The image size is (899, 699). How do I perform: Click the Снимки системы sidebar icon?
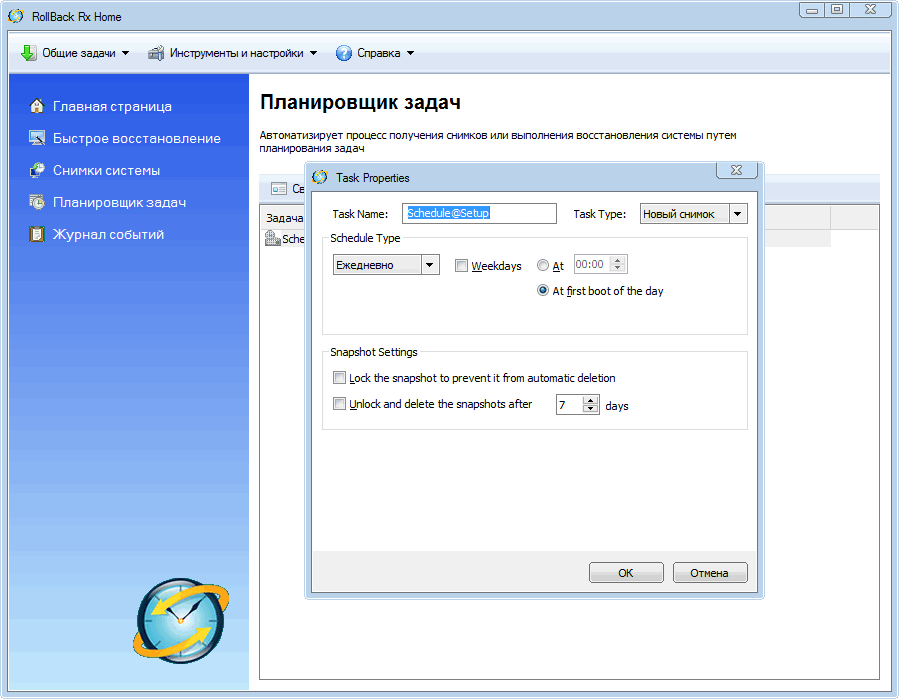tap(37, 170)
